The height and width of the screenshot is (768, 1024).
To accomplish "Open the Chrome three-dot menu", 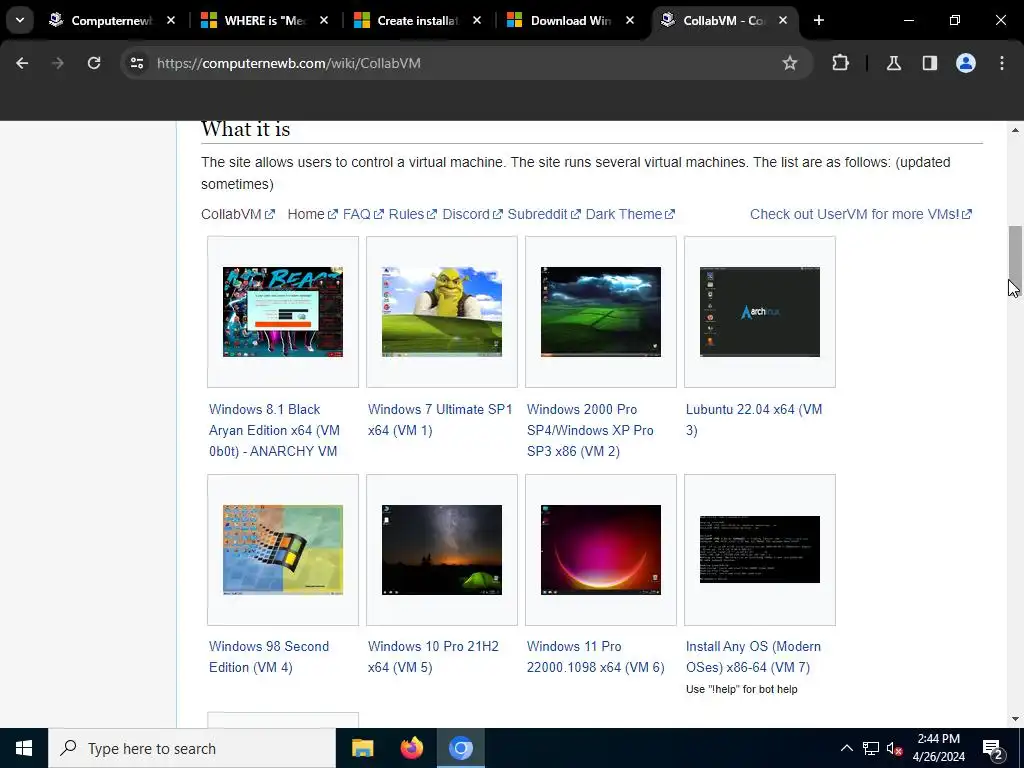I will click(x=1002, y=63).
